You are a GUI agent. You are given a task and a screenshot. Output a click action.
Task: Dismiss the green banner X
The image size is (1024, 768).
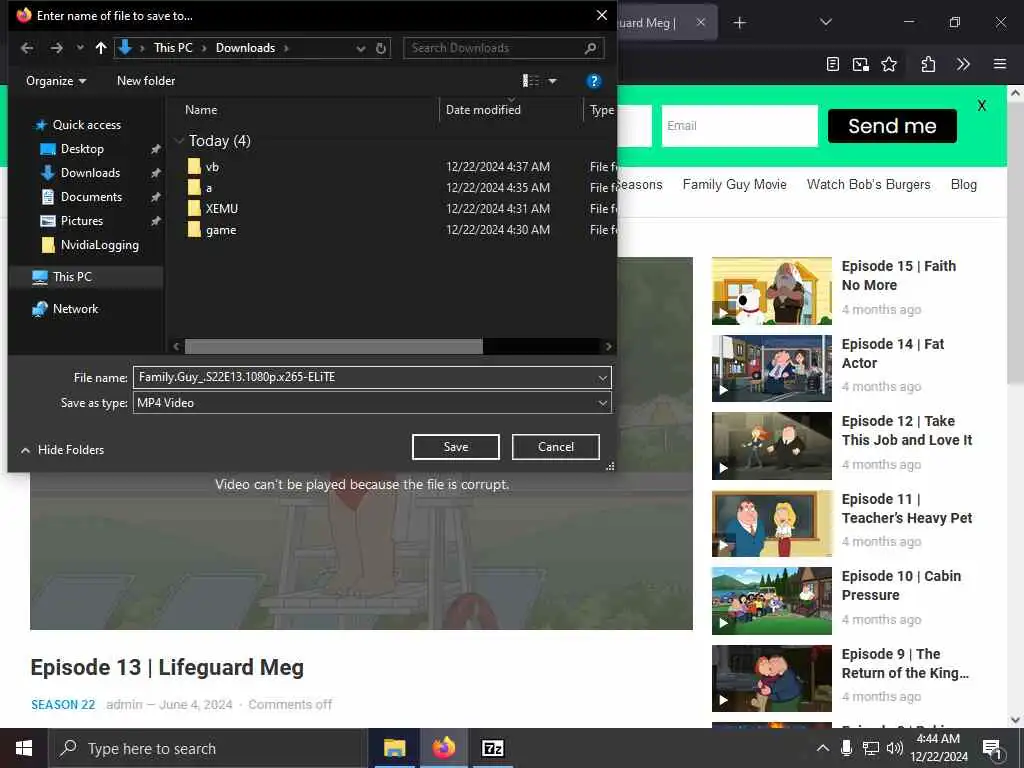tap(982, 106)
